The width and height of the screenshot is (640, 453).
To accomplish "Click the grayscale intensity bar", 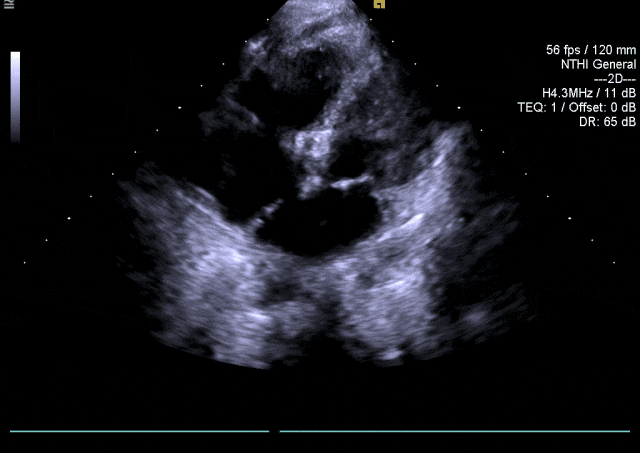I will pos(15,97).
